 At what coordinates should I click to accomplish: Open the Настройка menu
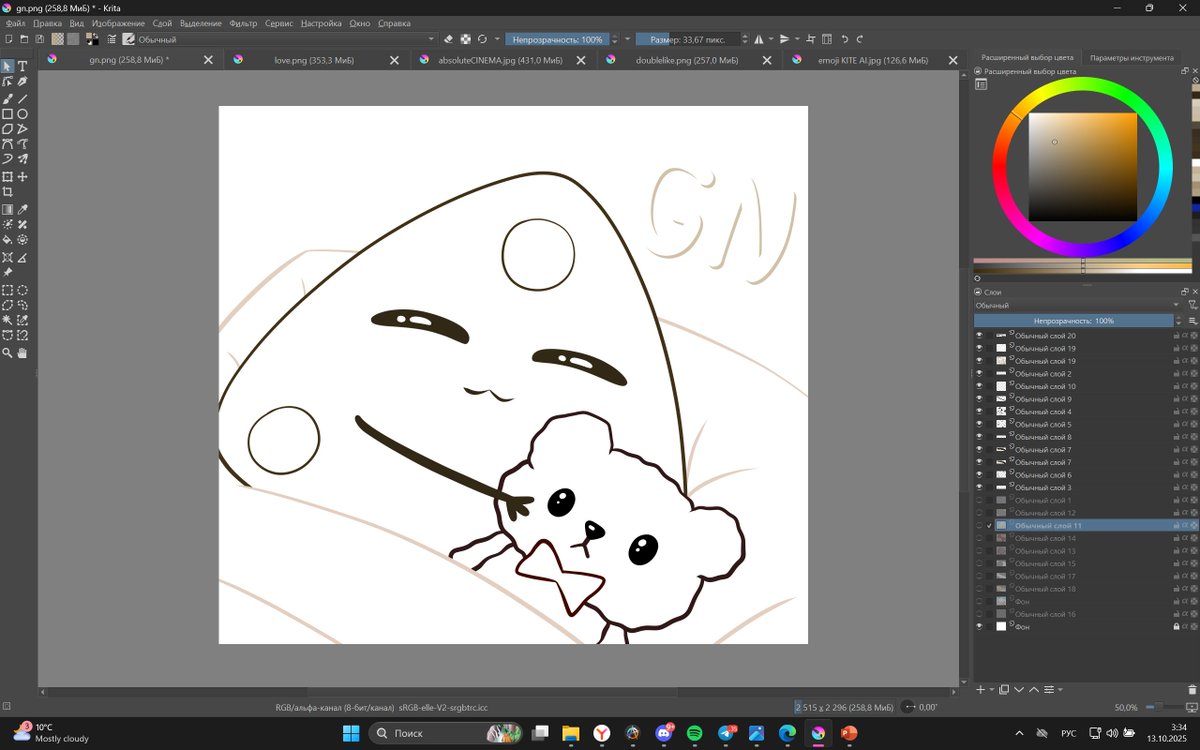coord(321,23)
